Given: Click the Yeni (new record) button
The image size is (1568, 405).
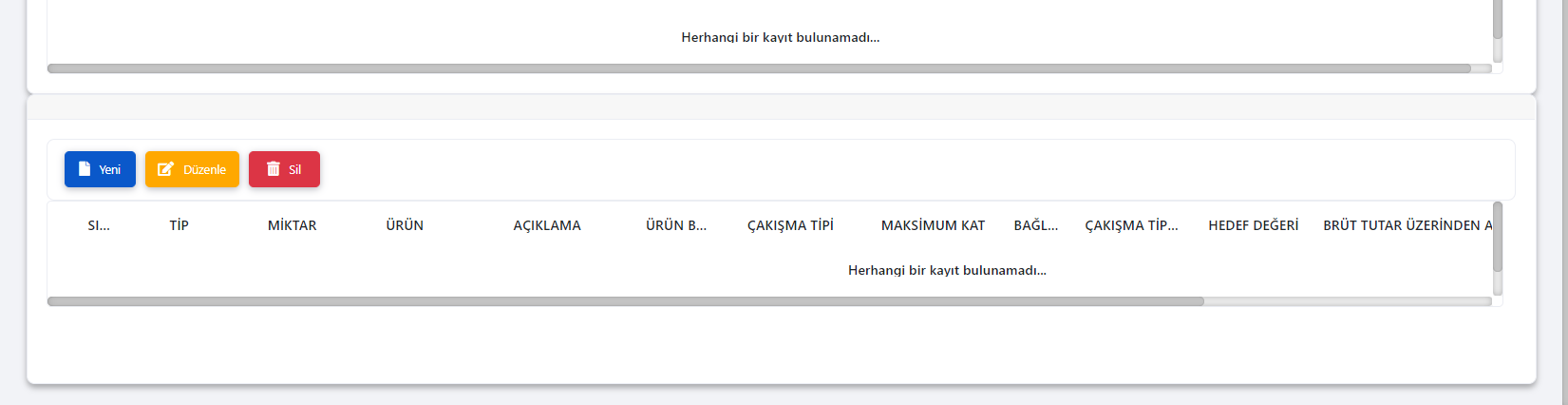Looking at the screenshot, I should click(100, 169).
